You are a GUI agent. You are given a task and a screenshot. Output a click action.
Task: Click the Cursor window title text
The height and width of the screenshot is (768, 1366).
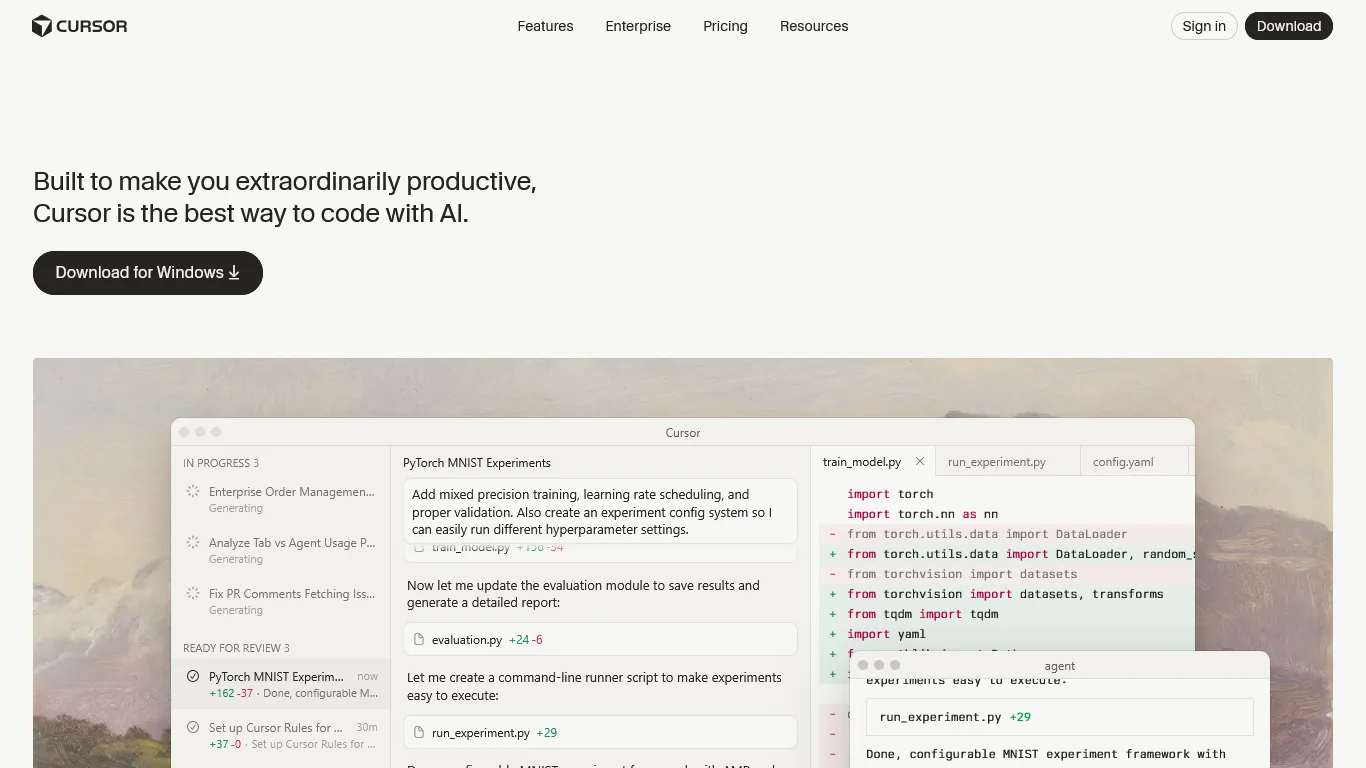(x=683, y=433)
